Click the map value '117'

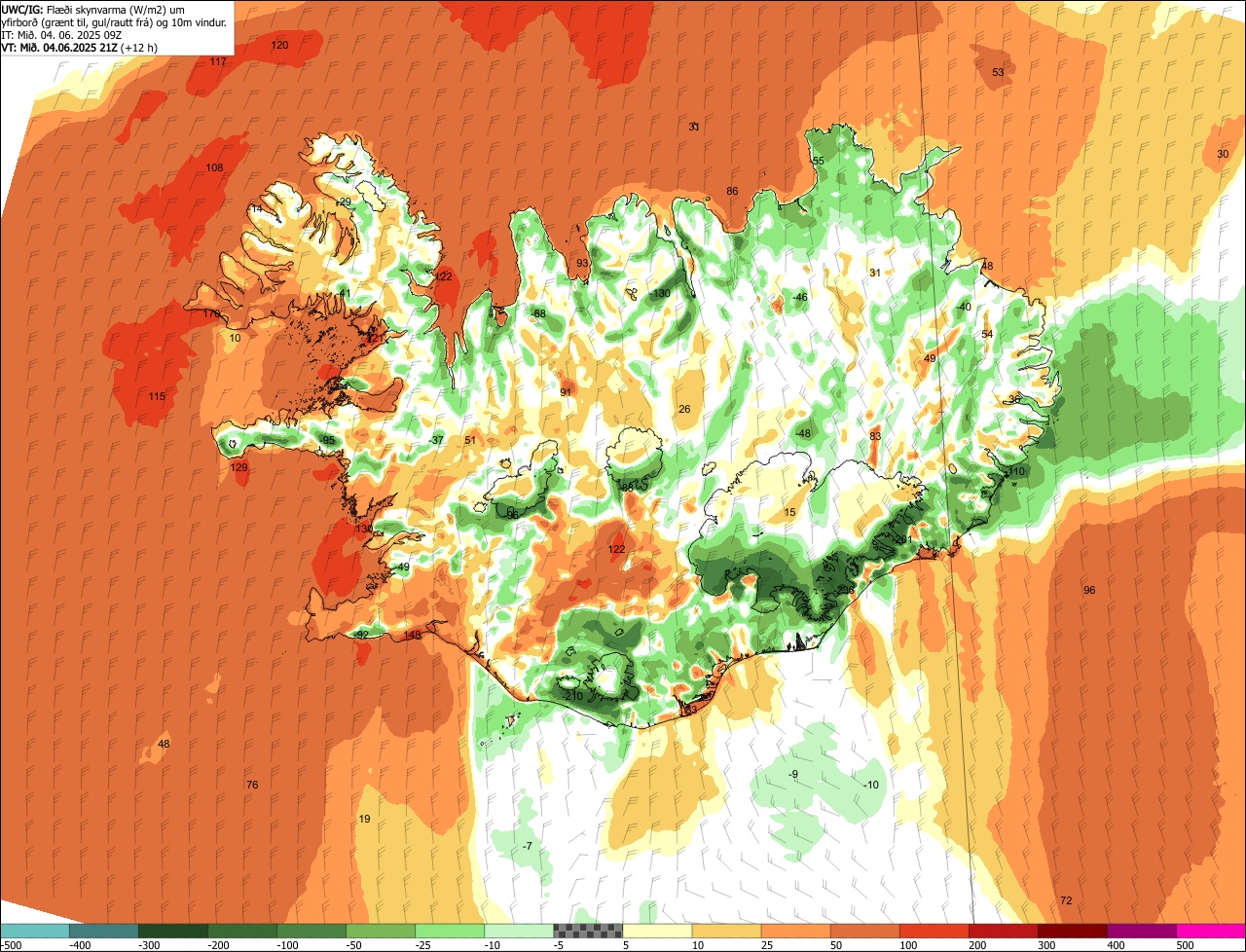pos(218,61)
